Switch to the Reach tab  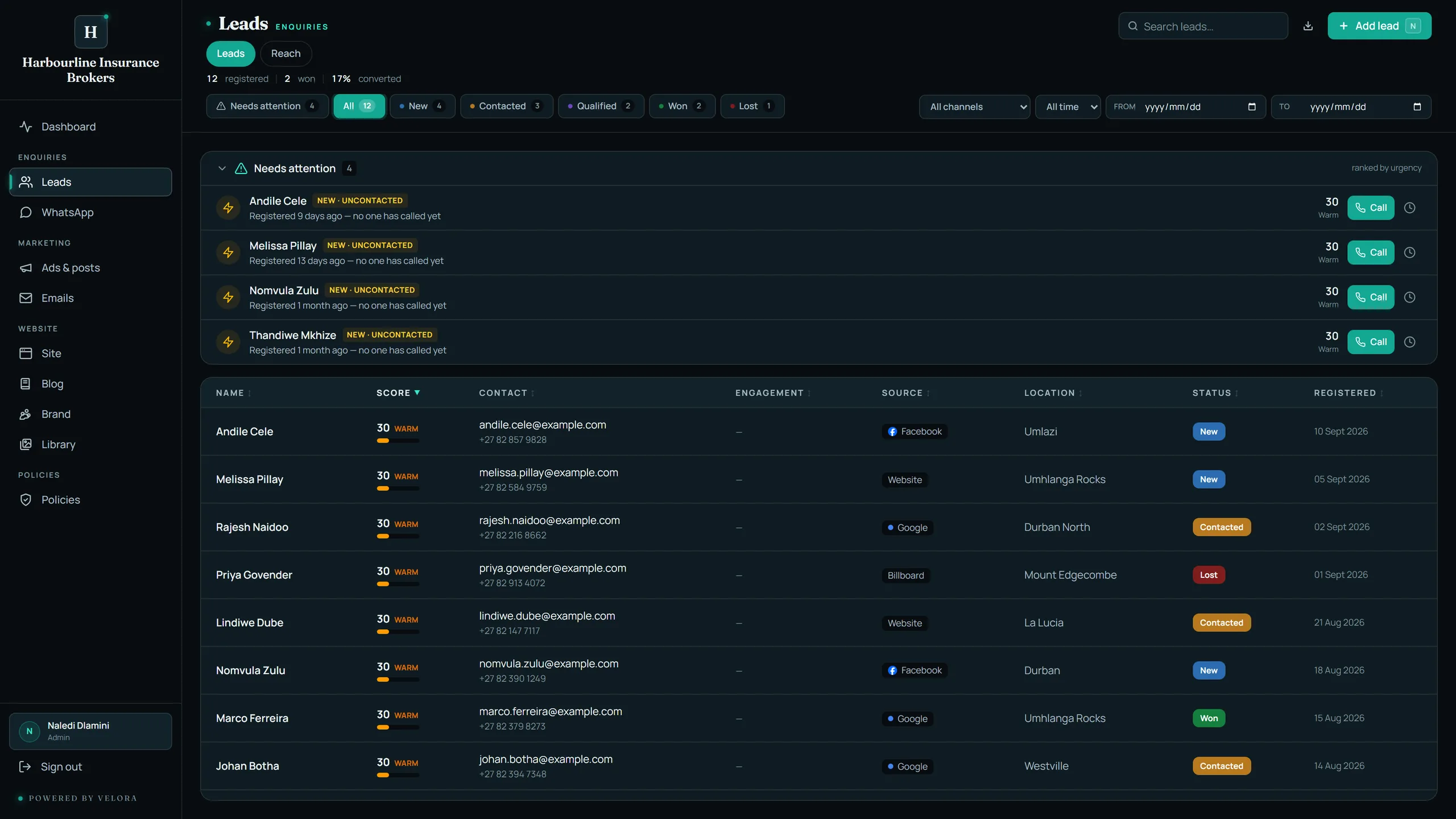[x=286, y=53]
